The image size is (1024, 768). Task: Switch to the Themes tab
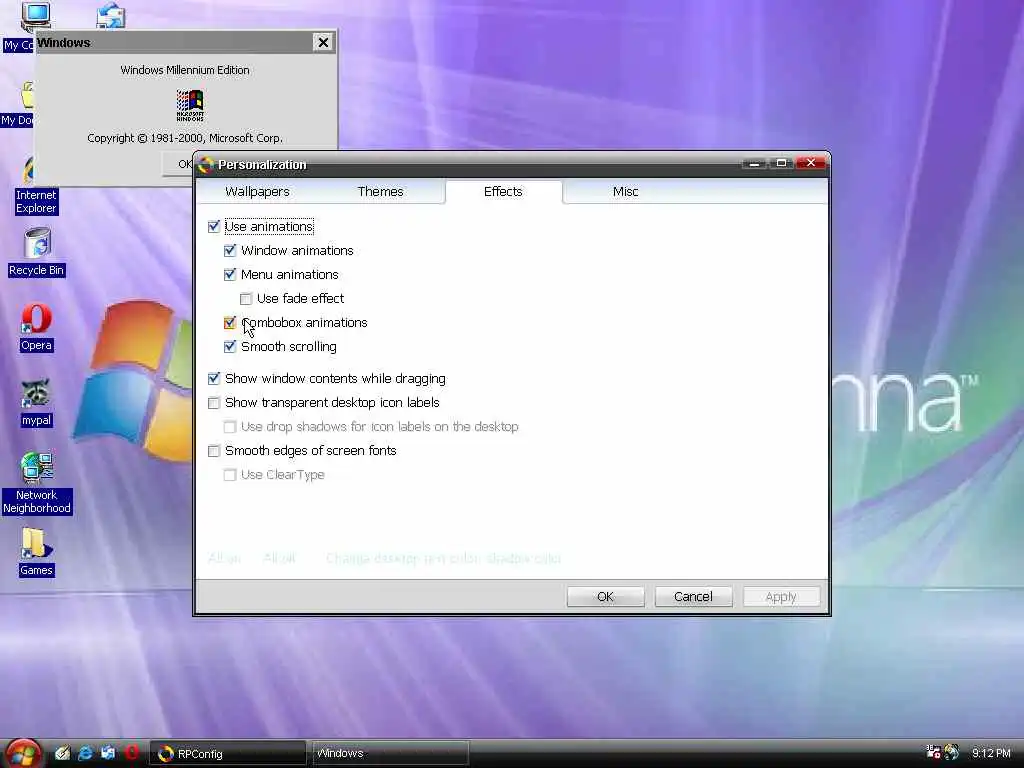pyautogui.click(x=380, y=191)
